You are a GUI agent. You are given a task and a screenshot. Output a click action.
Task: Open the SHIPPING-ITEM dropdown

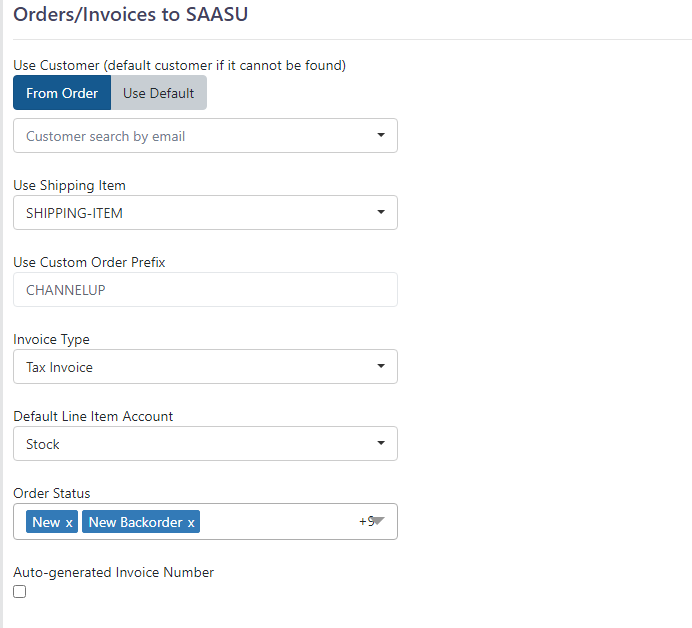205,213
